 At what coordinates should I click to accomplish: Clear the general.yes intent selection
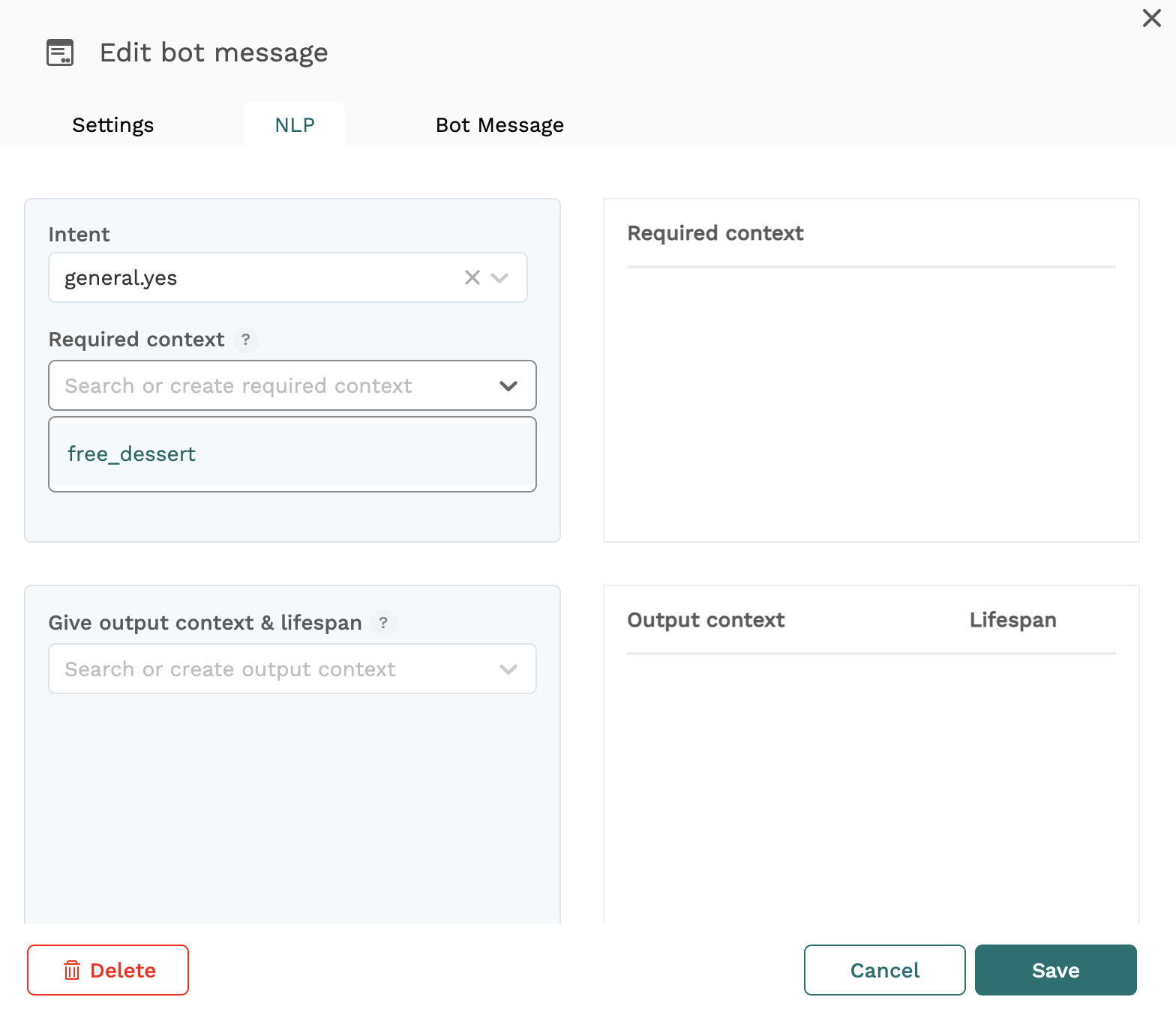pos(472,277)
